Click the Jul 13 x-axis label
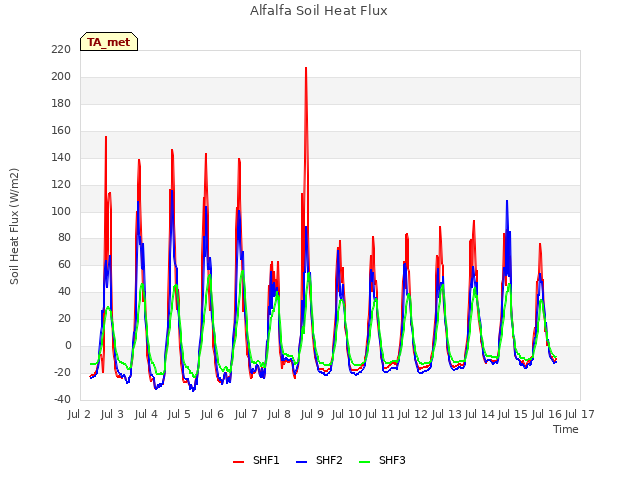The image size is (640, 480). [446, 414]
